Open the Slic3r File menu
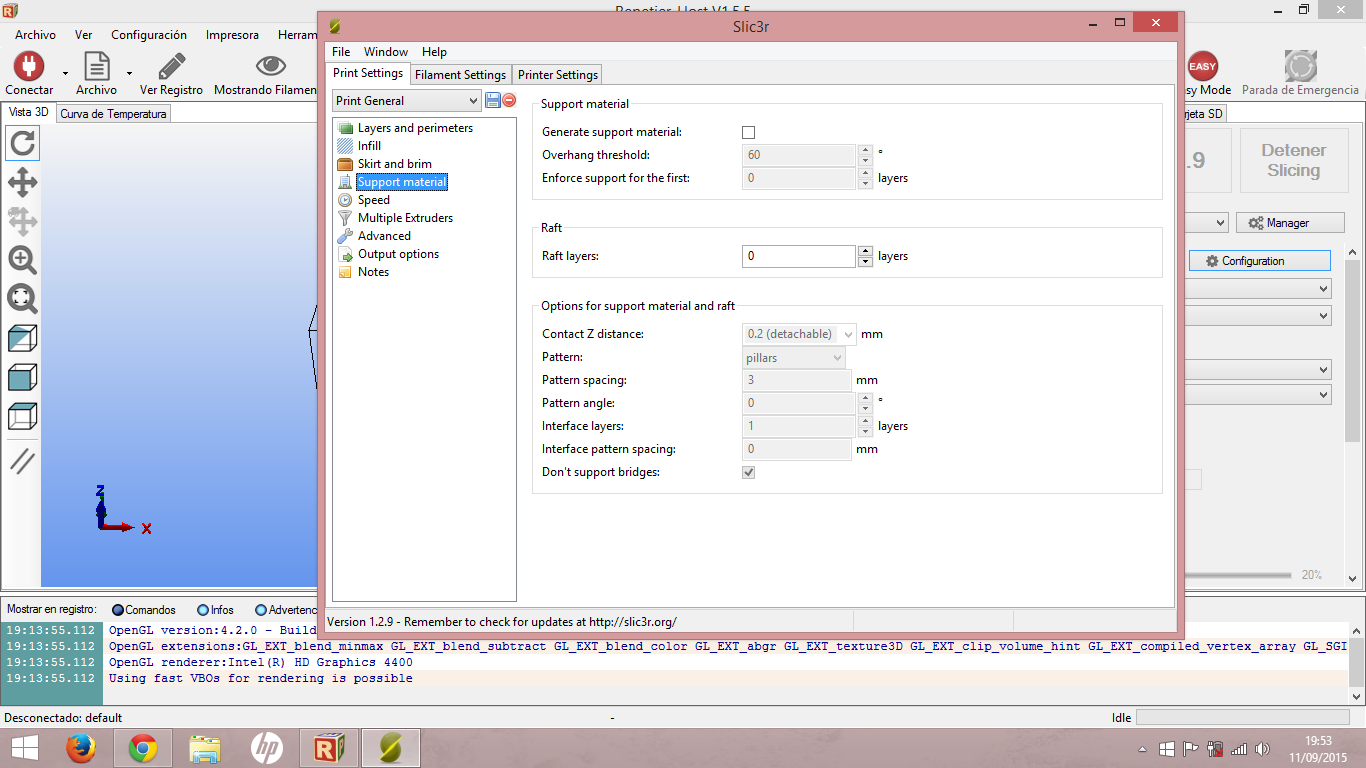The height and width of the screenshot is (768, 1366). pyautogui.click(x=341, y=52)
